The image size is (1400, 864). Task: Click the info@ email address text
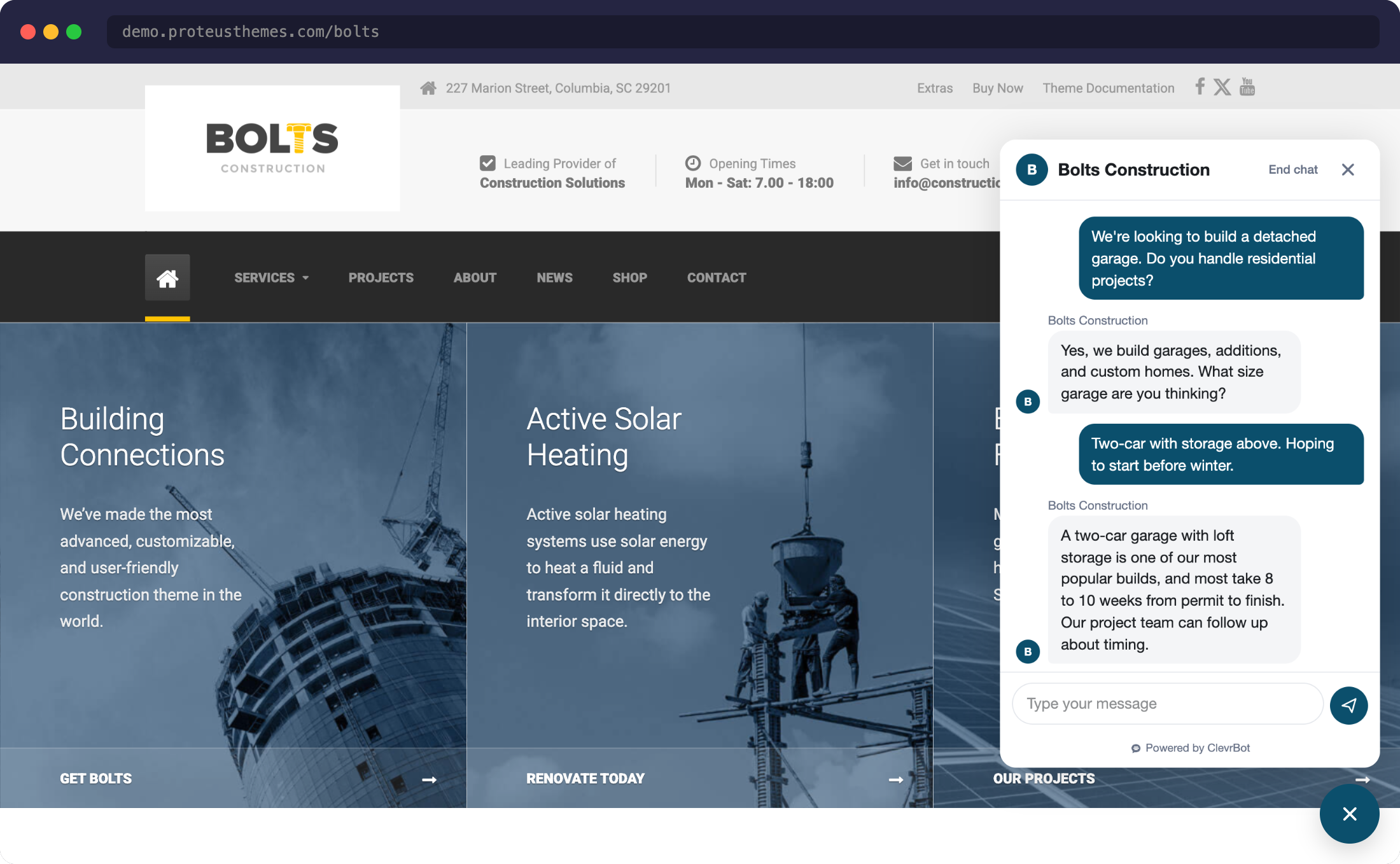click(x=946, y=183)
